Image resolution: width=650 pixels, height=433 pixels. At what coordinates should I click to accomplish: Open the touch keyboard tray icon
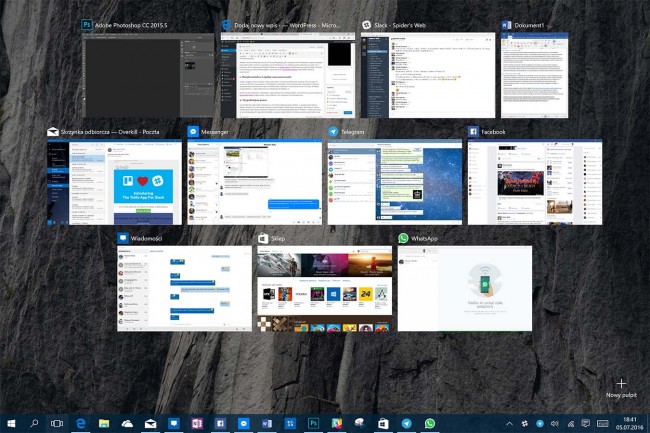point(603,423)
